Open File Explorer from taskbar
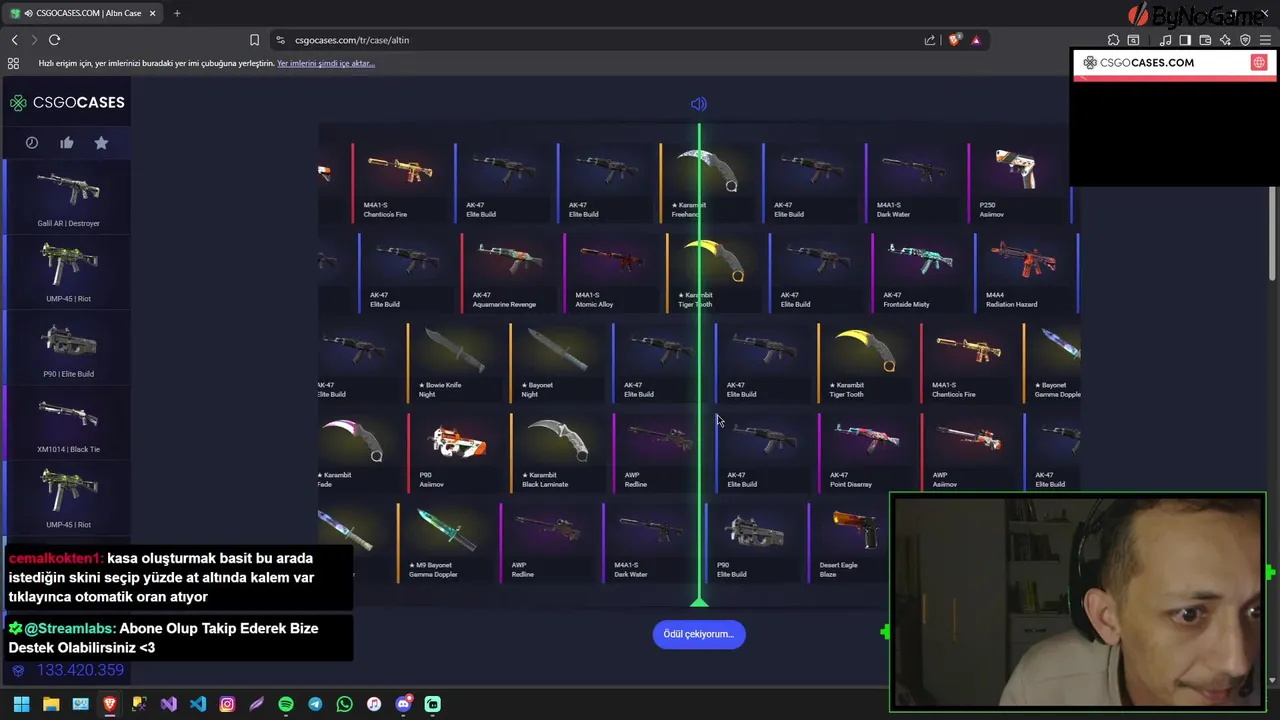The height and width of the screenshot is (720, 1280). click(51, 704)
